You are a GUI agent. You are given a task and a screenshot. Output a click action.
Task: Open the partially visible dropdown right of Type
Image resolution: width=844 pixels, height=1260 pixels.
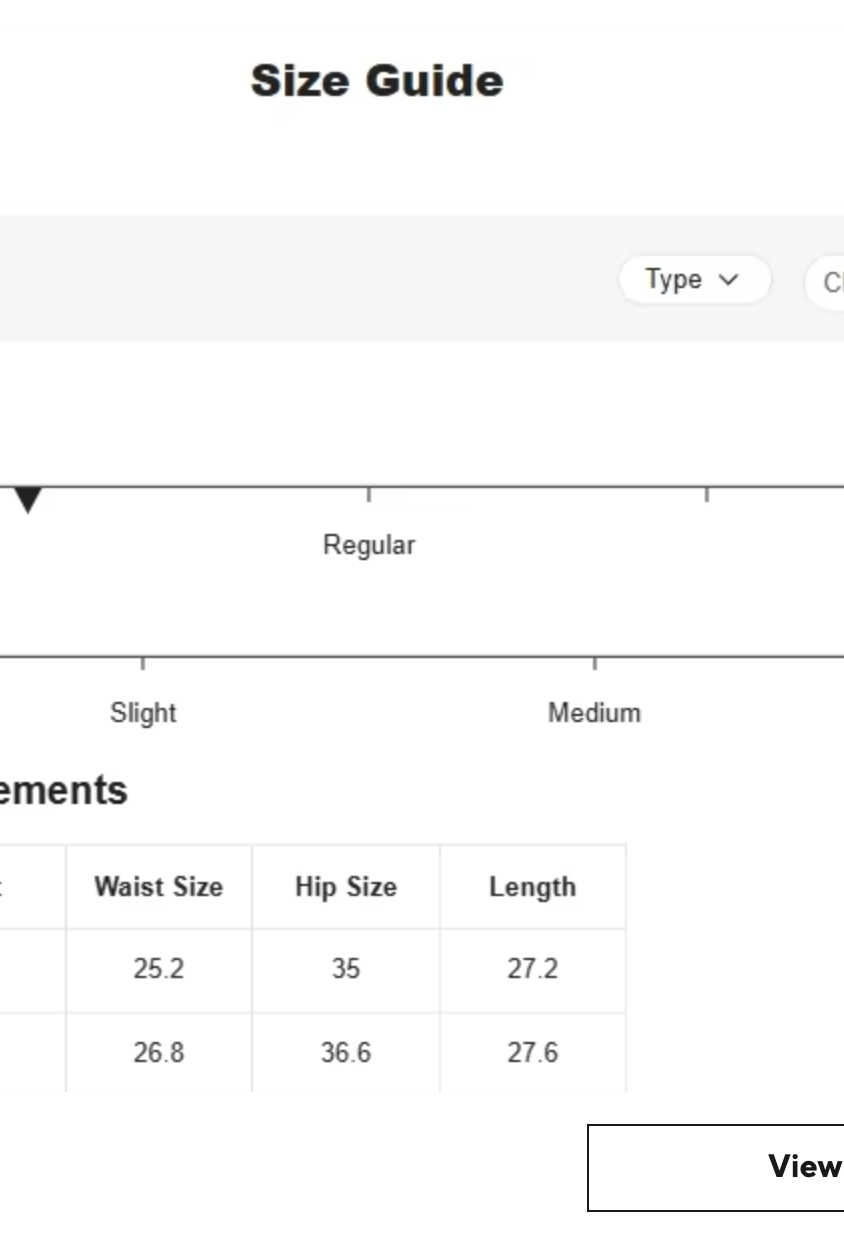[x=828, y=283]
